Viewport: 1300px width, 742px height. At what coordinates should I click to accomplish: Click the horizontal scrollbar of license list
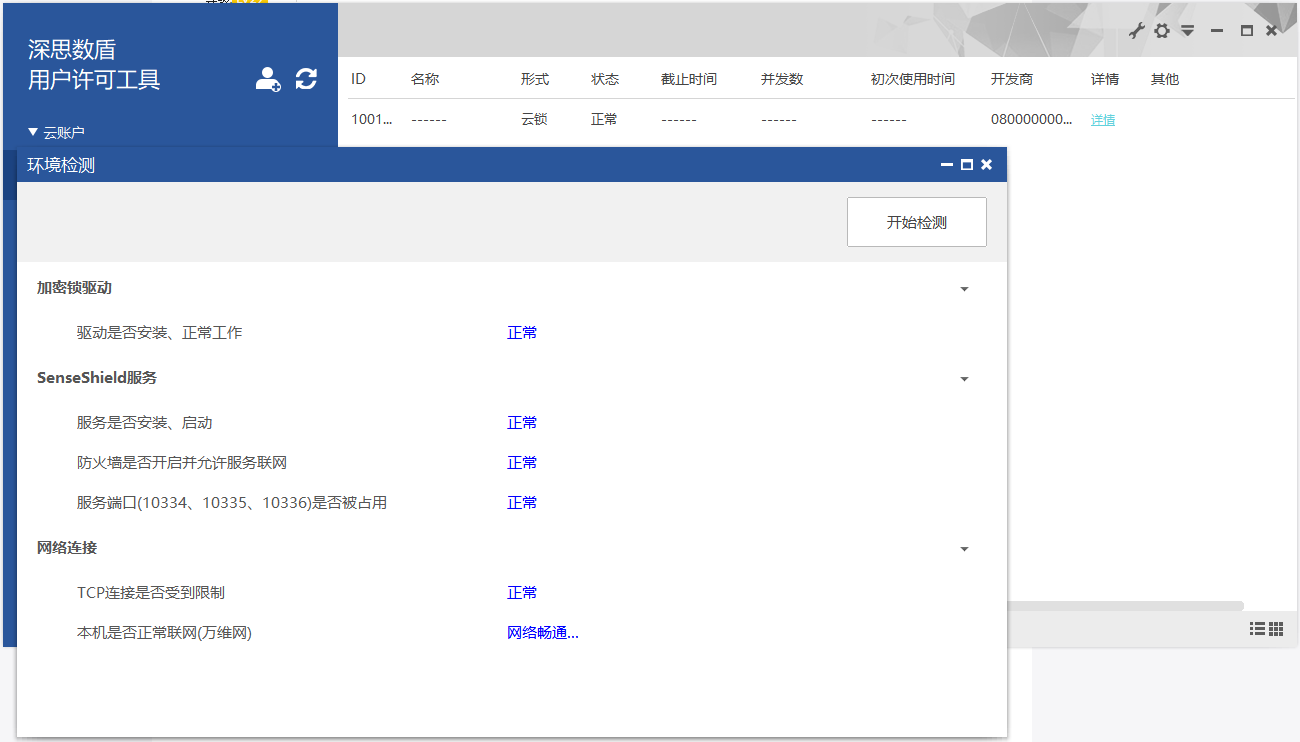coord(1126,606)
